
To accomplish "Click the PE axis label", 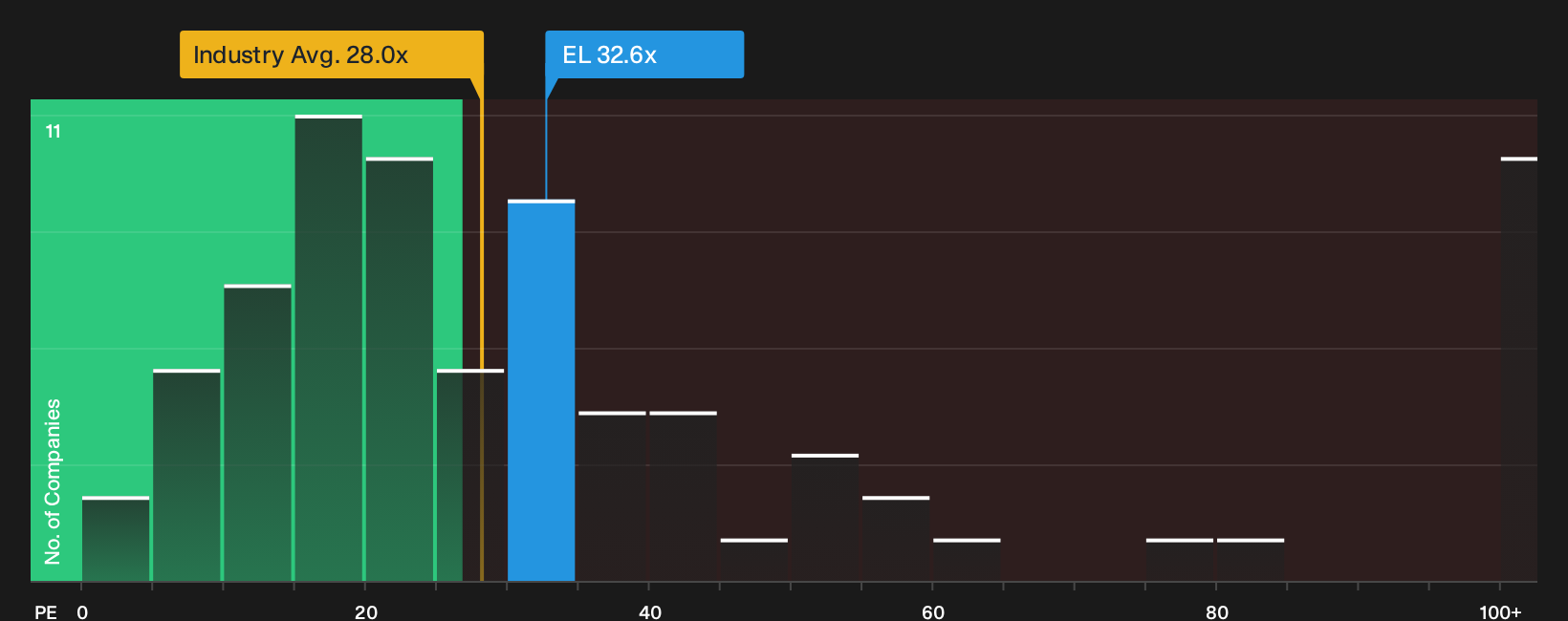I will tap(45, 612).
